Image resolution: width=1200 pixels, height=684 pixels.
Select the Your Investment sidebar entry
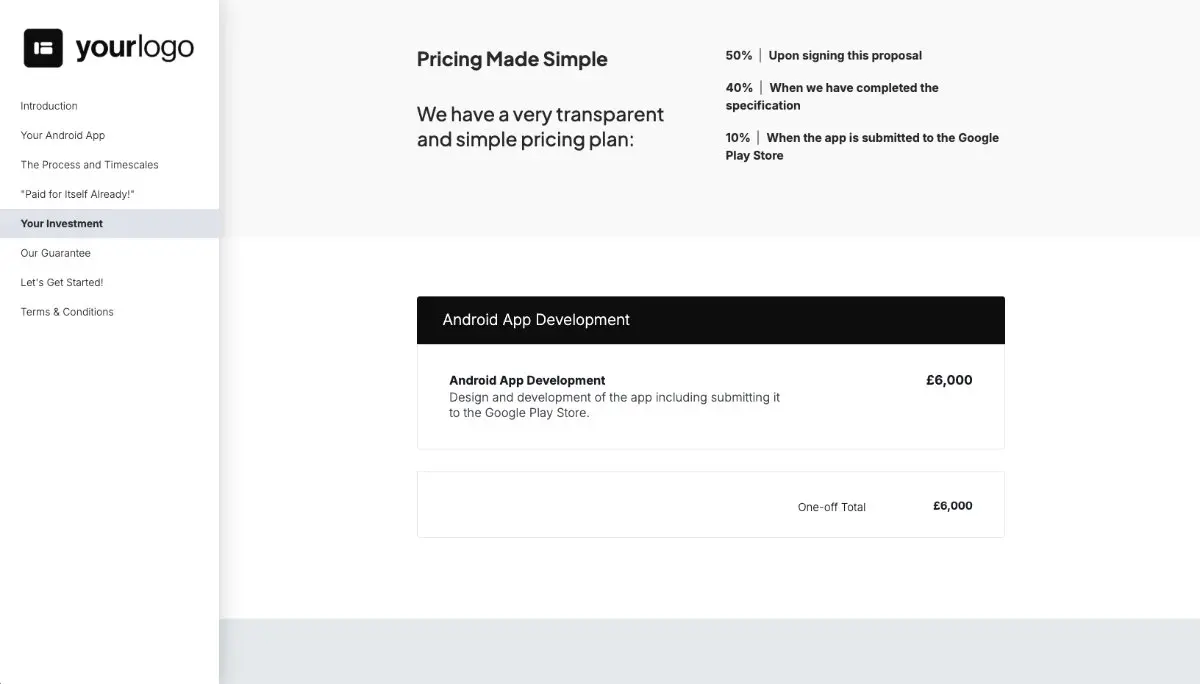(61, 223)
